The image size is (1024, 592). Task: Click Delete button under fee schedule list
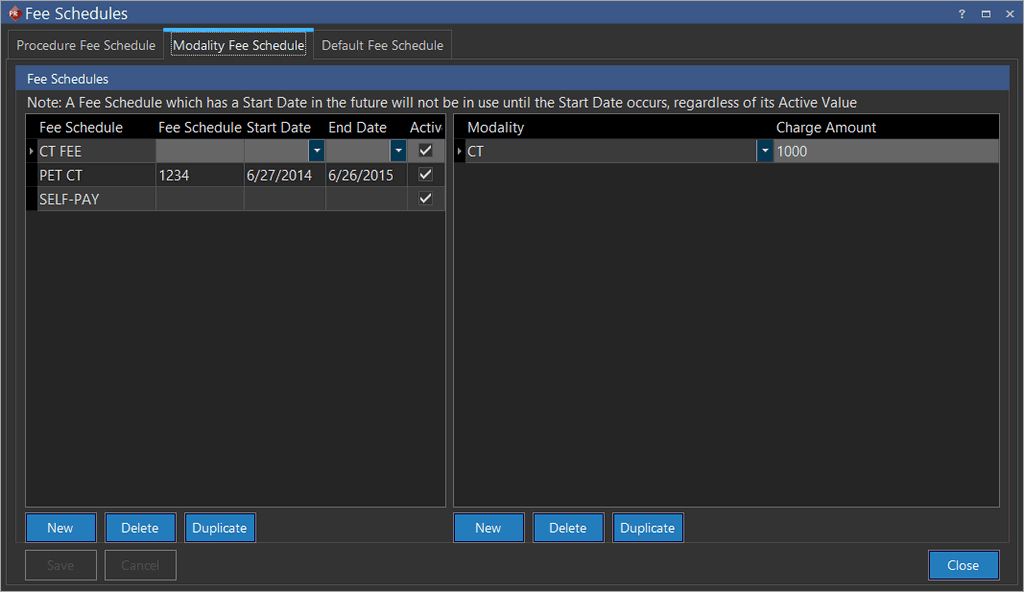140,528
